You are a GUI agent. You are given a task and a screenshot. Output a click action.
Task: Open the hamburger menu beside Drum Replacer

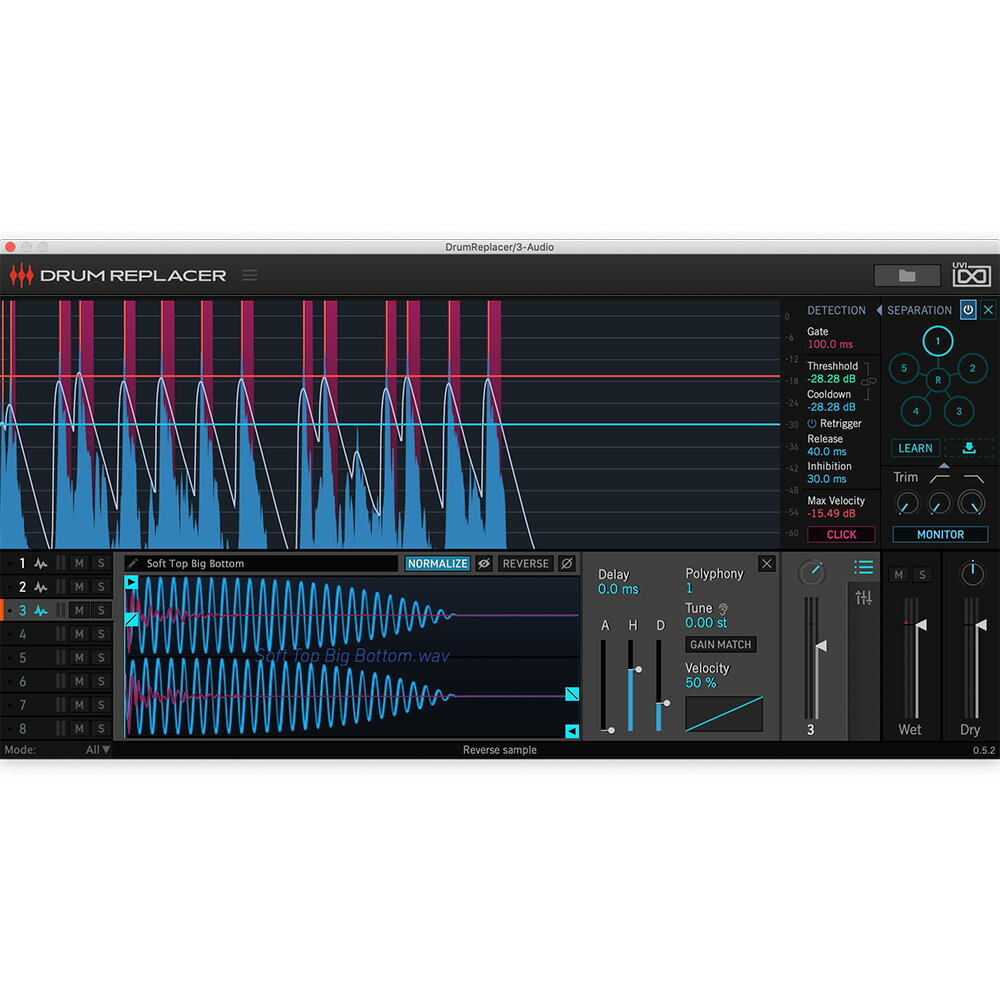(250, 275)
